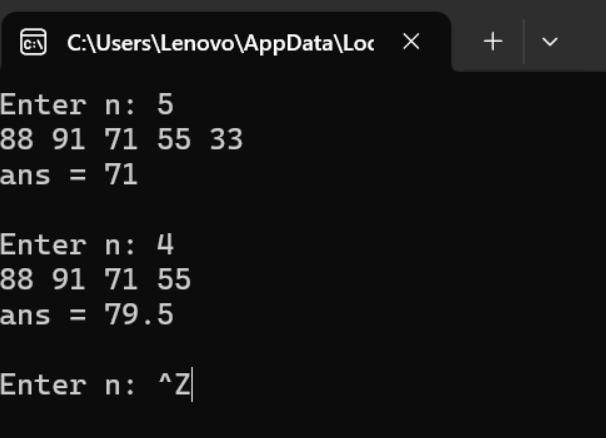Click the terminal icon in the tab
Screen dimensions: 606x438
33,43
